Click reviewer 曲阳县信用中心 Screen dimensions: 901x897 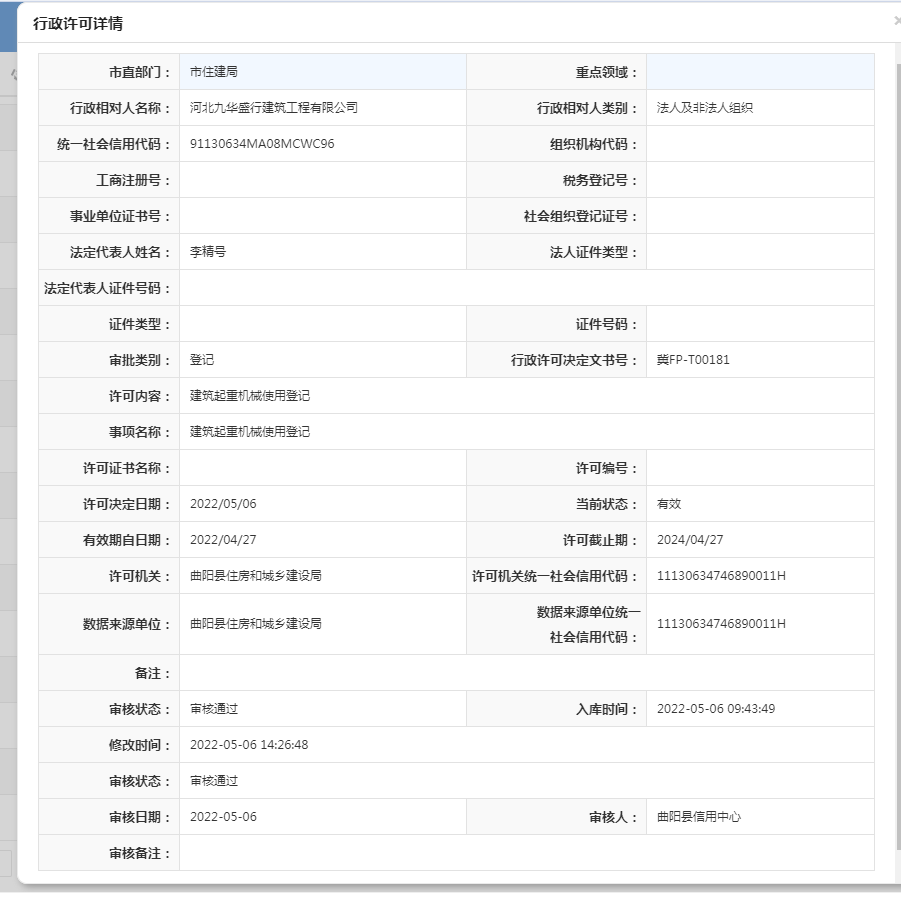pos(699,817)
